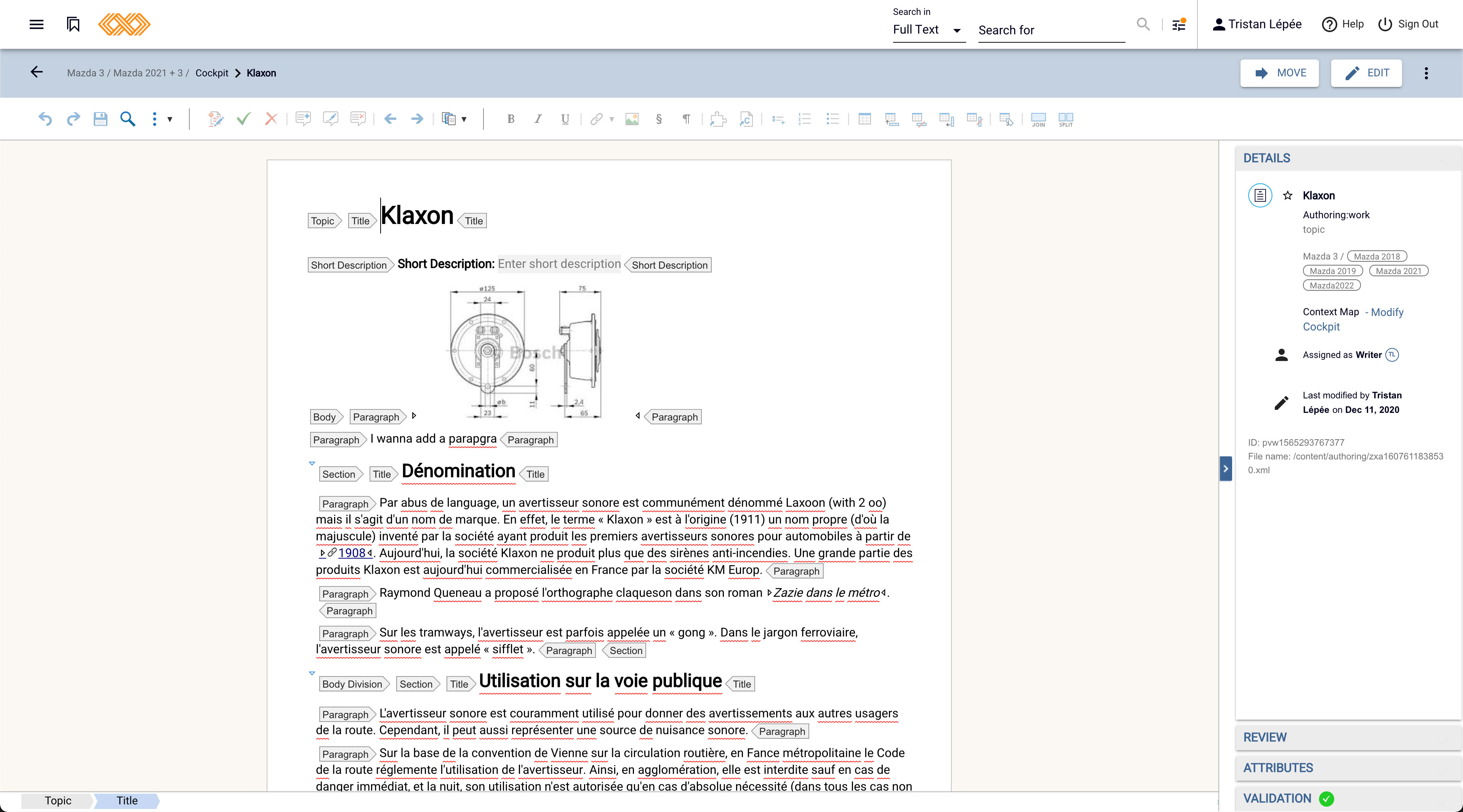The image size is (1463, 812).
Task: Insert a paragraph with pilcrow icon
Action: click(687, 119)
